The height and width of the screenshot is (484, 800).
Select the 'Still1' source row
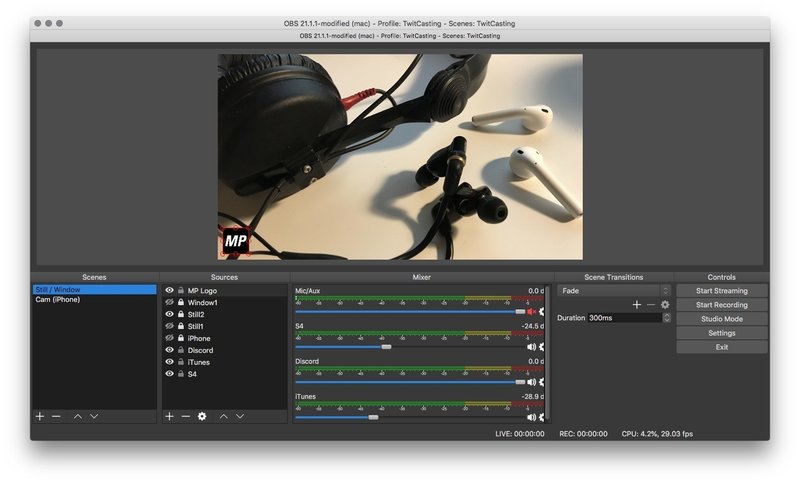(x=224, y=326)
